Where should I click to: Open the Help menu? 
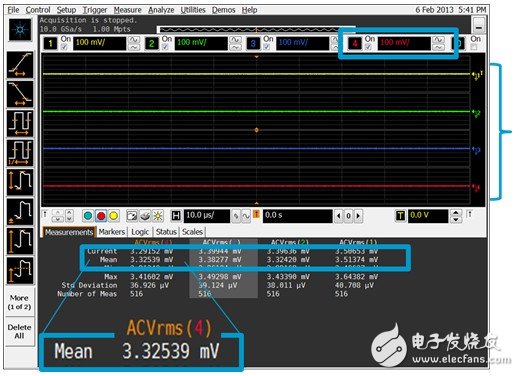click(249, 10)
